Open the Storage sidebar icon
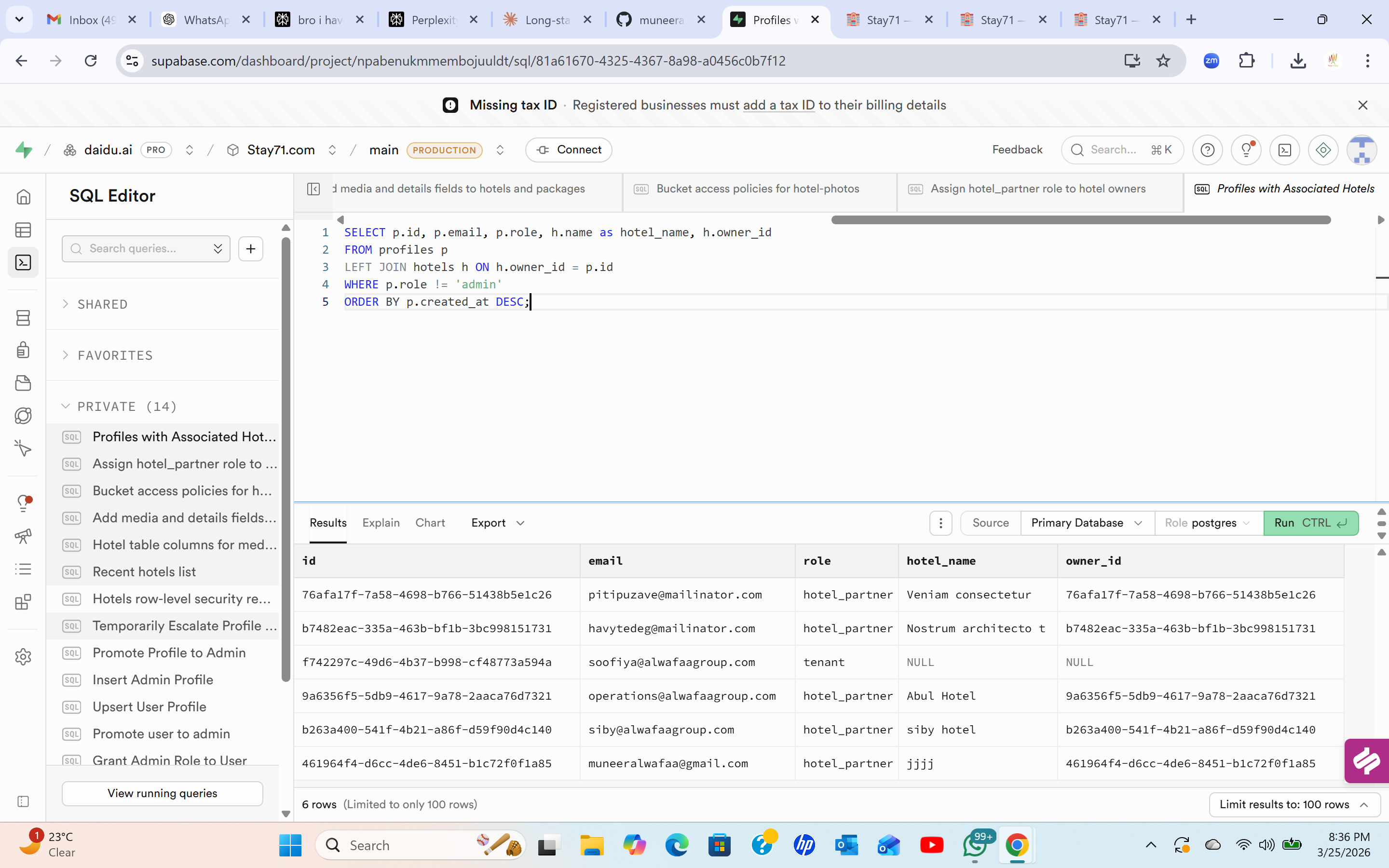 (23, 383)
